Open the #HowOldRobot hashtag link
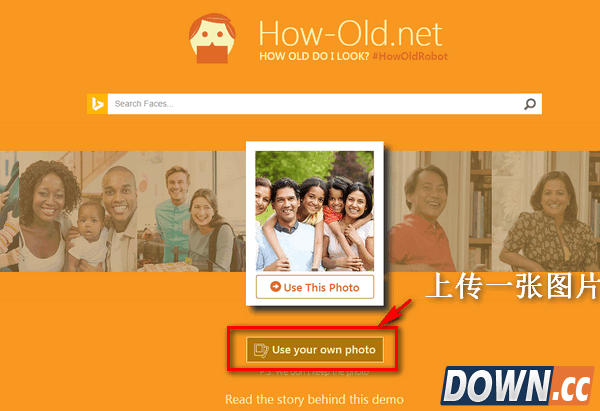This screenshot has height=411, width=600. point(410,56)
